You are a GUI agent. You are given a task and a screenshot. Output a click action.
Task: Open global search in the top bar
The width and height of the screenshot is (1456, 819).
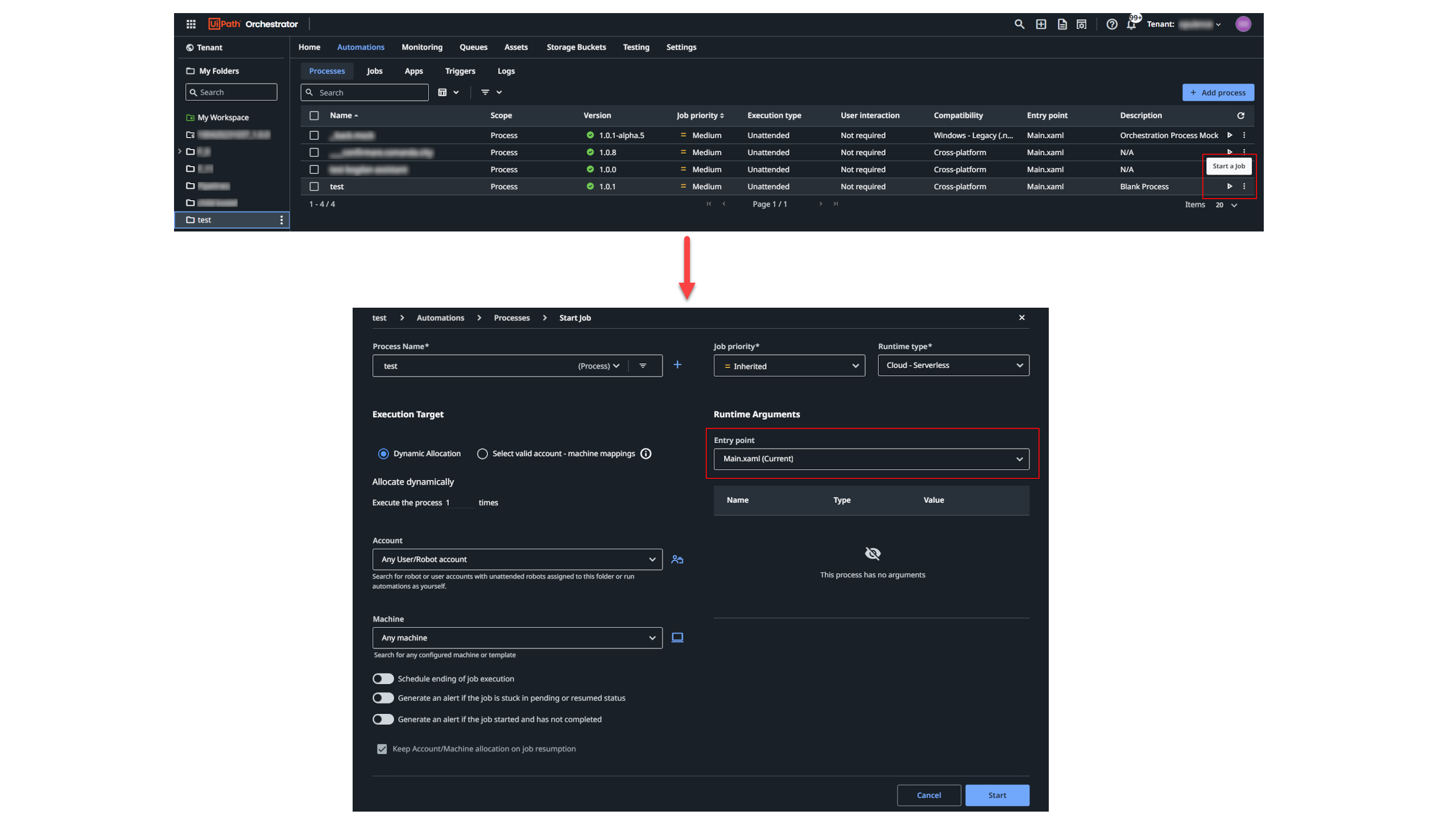1019,24
